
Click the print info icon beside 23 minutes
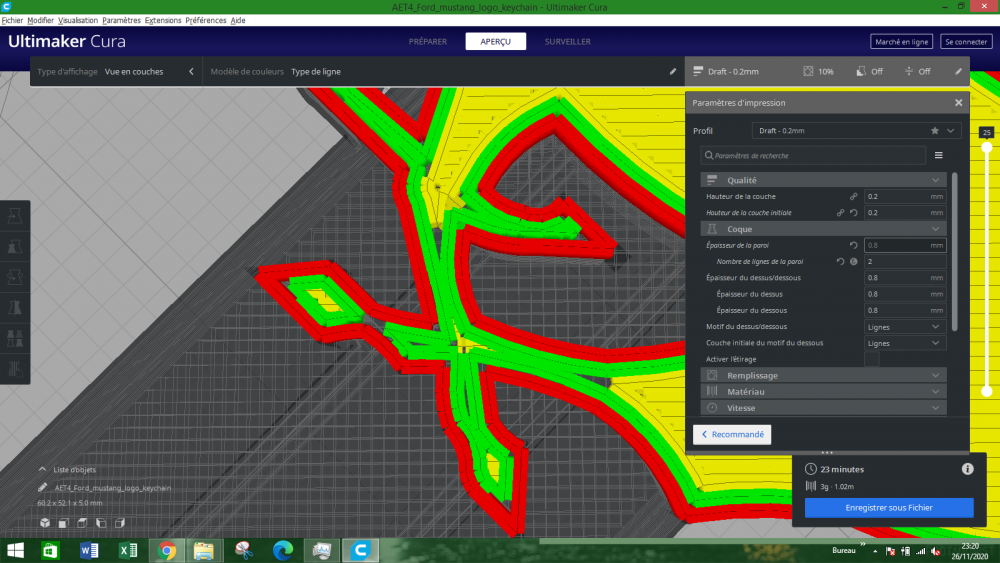(967, 469)
